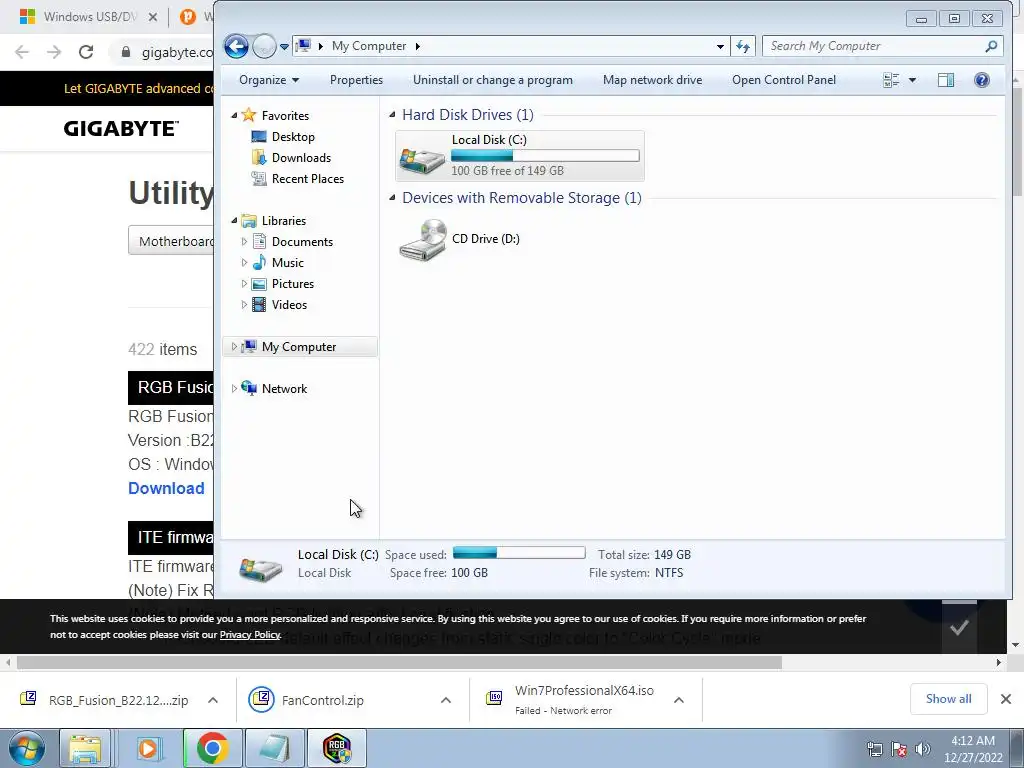Expand the Documents library node
Screen dimensions: 1024x768
(244, 242)
